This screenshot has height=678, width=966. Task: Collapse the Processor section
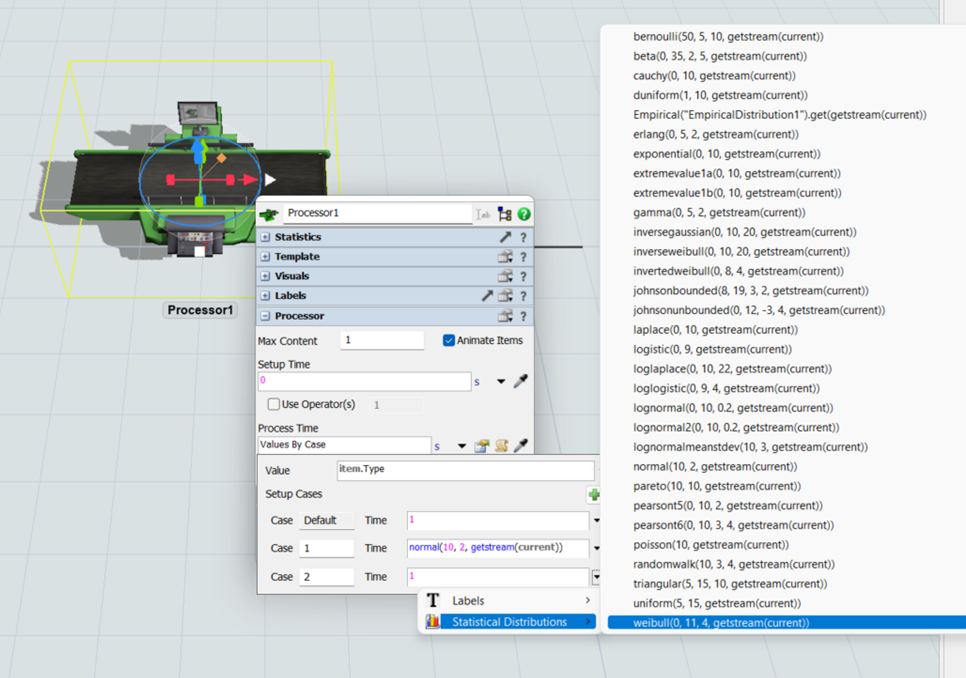pos(265,316)
